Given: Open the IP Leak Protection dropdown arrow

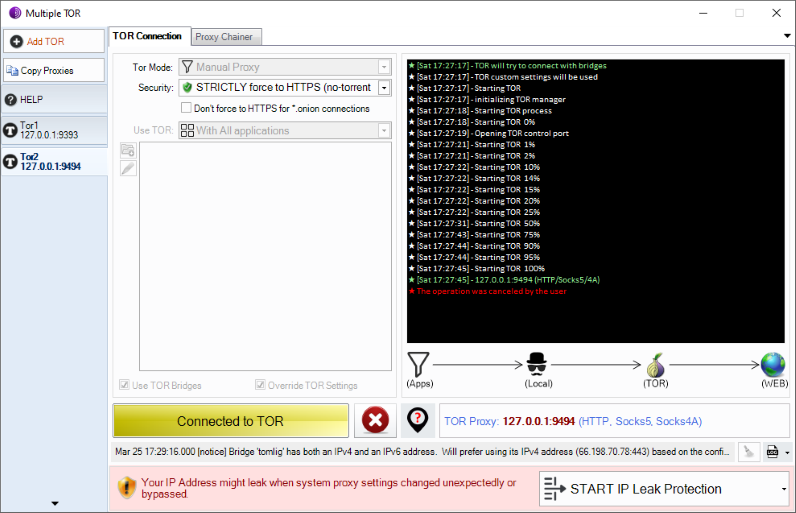Looking at the screenshot, I should click(x=784, y=489).
